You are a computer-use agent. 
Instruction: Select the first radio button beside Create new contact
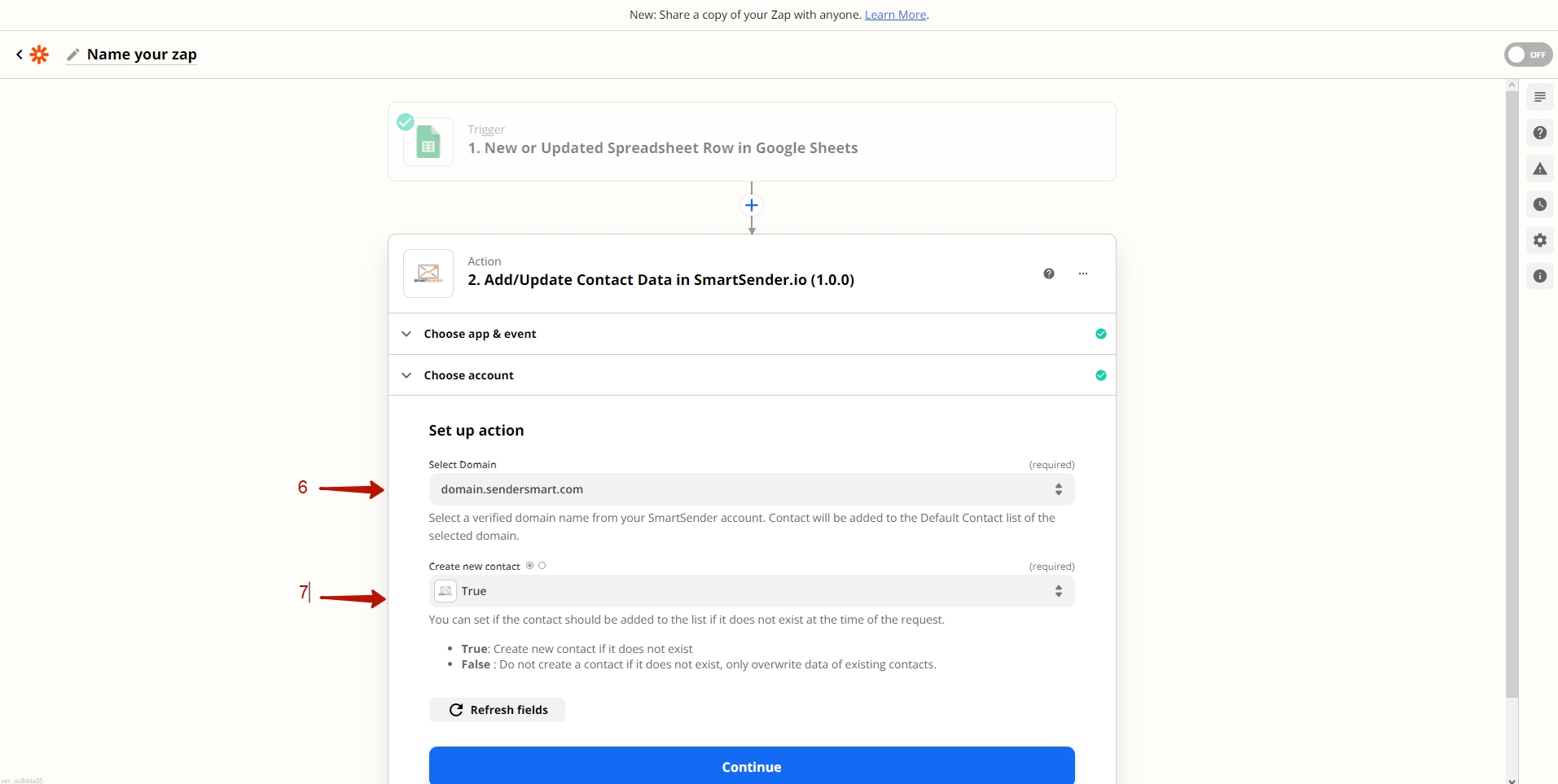tap(529, 566)
